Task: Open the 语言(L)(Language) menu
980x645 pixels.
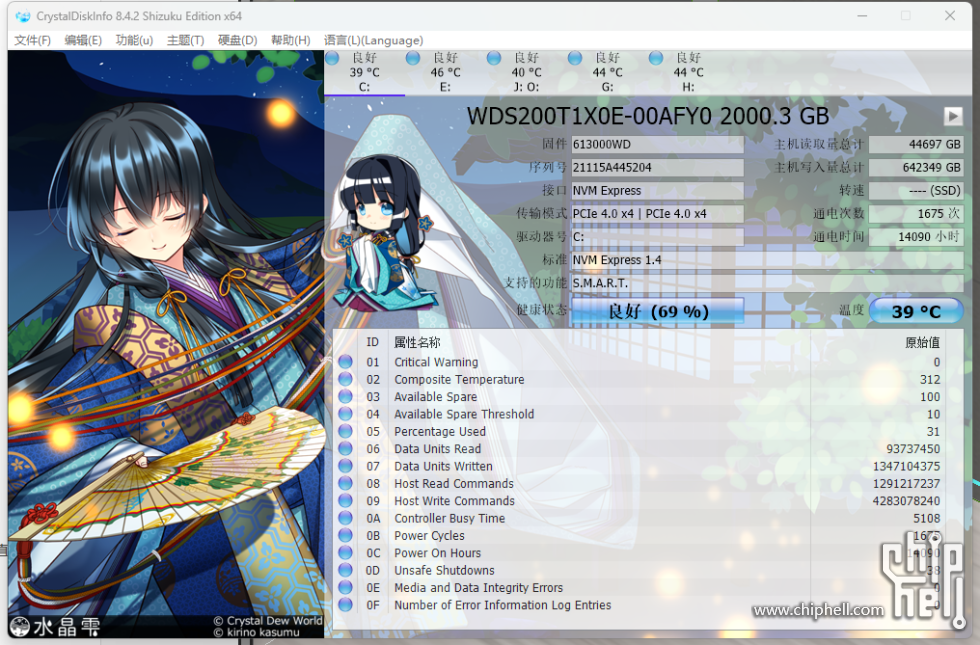Action: click(374, 40)
